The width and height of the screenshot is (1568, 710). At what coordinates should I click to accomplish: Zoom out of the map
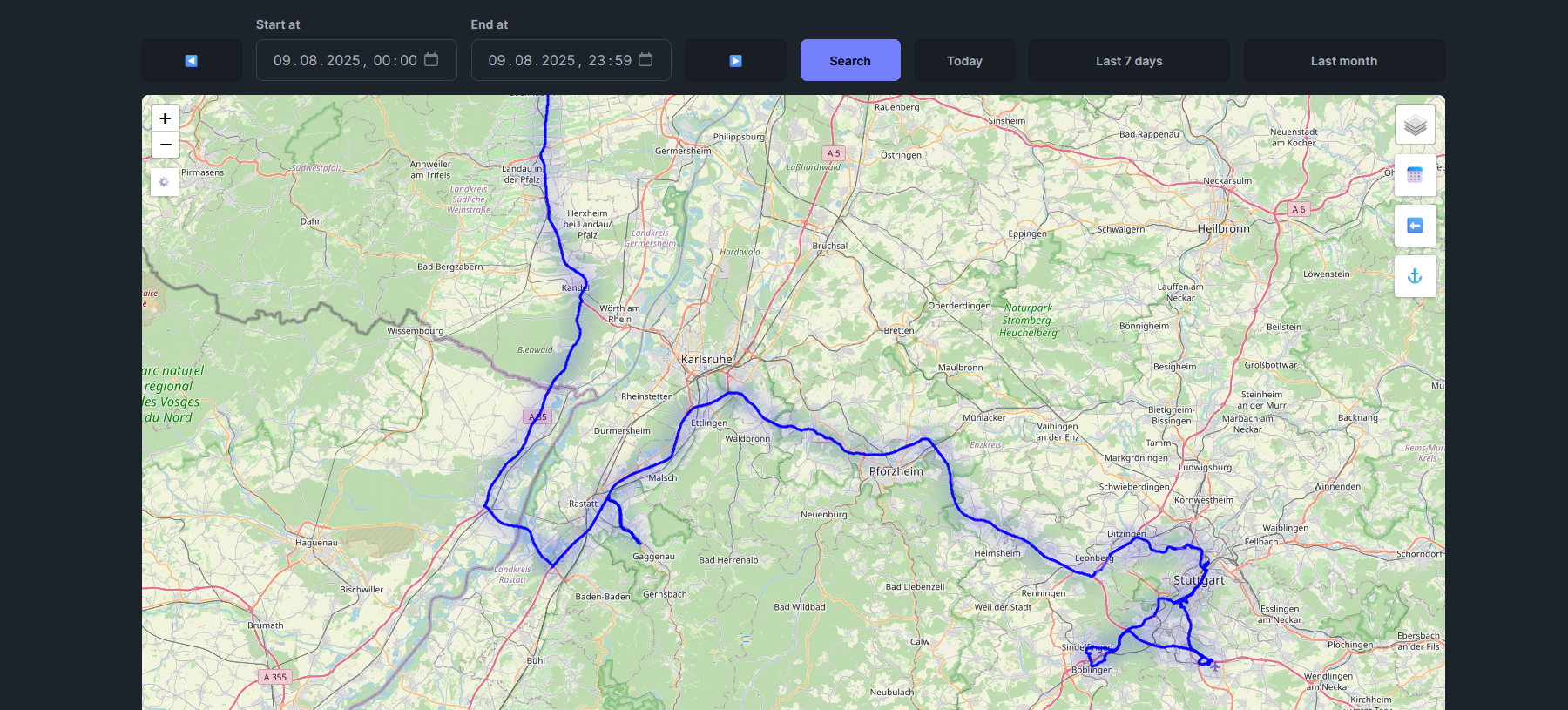pyautogui.click(x=166, y=145)
